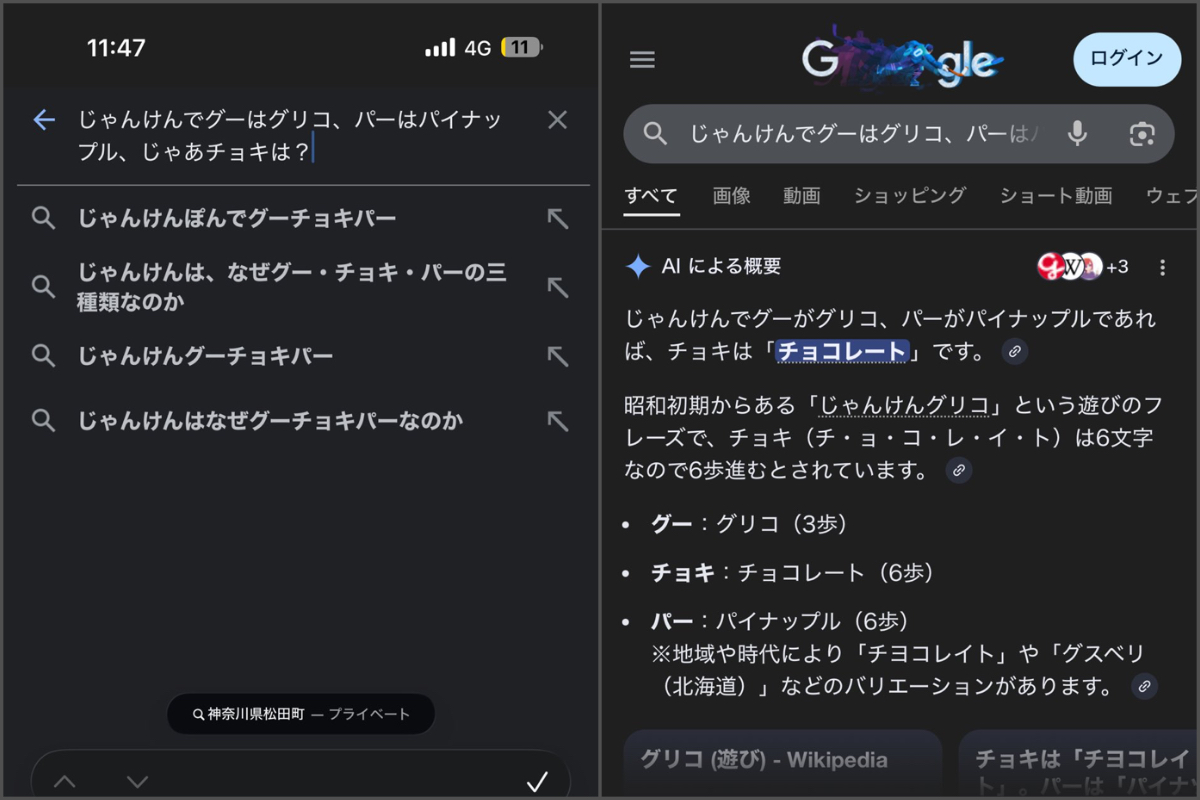Open the じゃんけんグリコ underlined link
1200x800 pixels.
tap(904, 406)
